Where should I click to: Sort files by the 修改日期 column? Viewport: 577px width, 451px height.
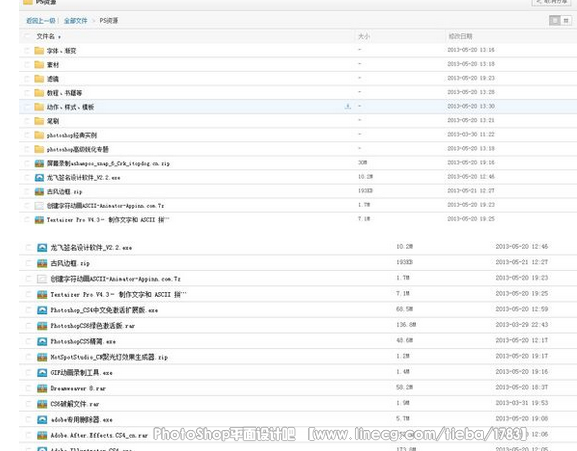pyautogui.click(x=460, y=36)
